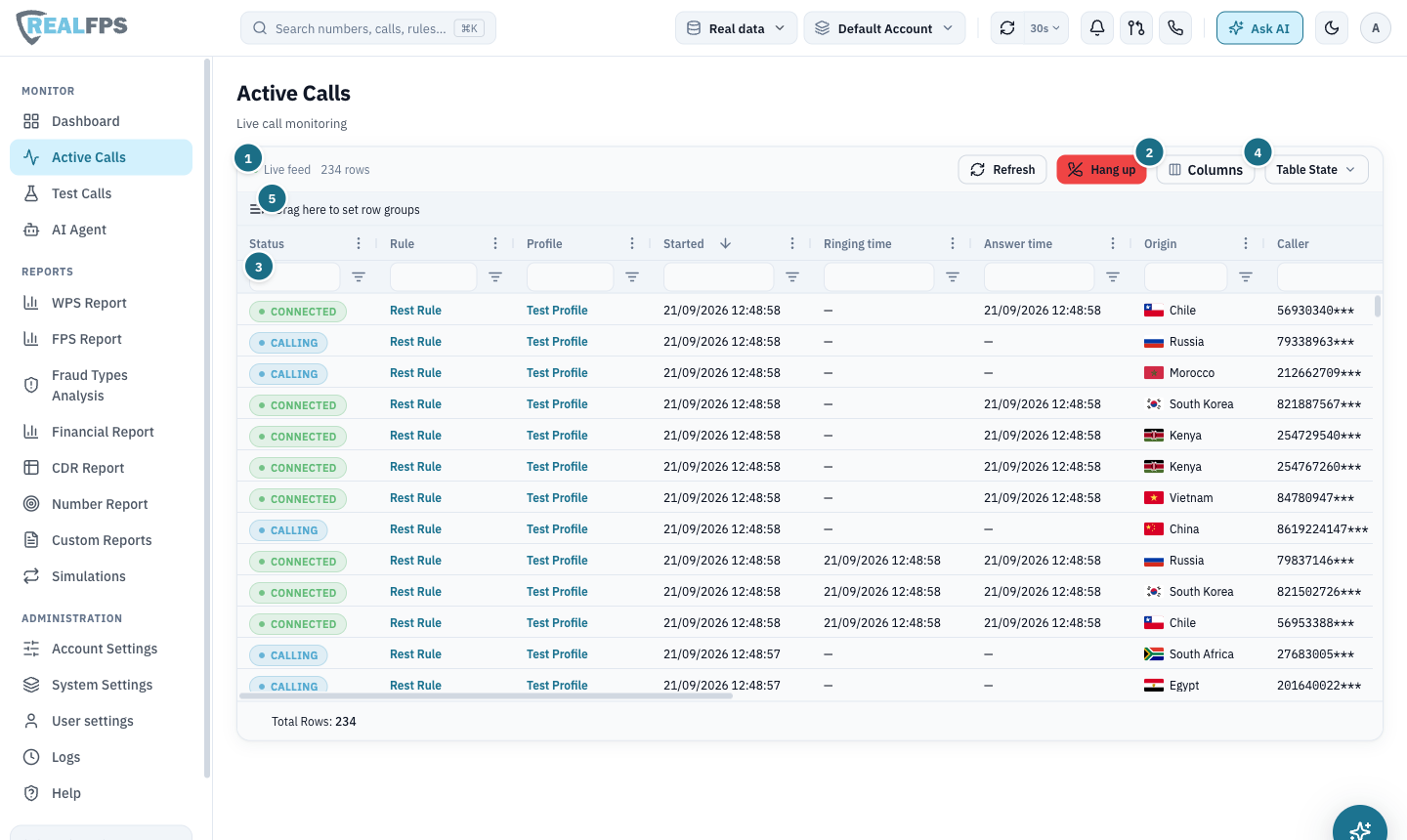Click the Started filter input
The width and height of the screenshot is (1407, 840).
coord(718,277)
